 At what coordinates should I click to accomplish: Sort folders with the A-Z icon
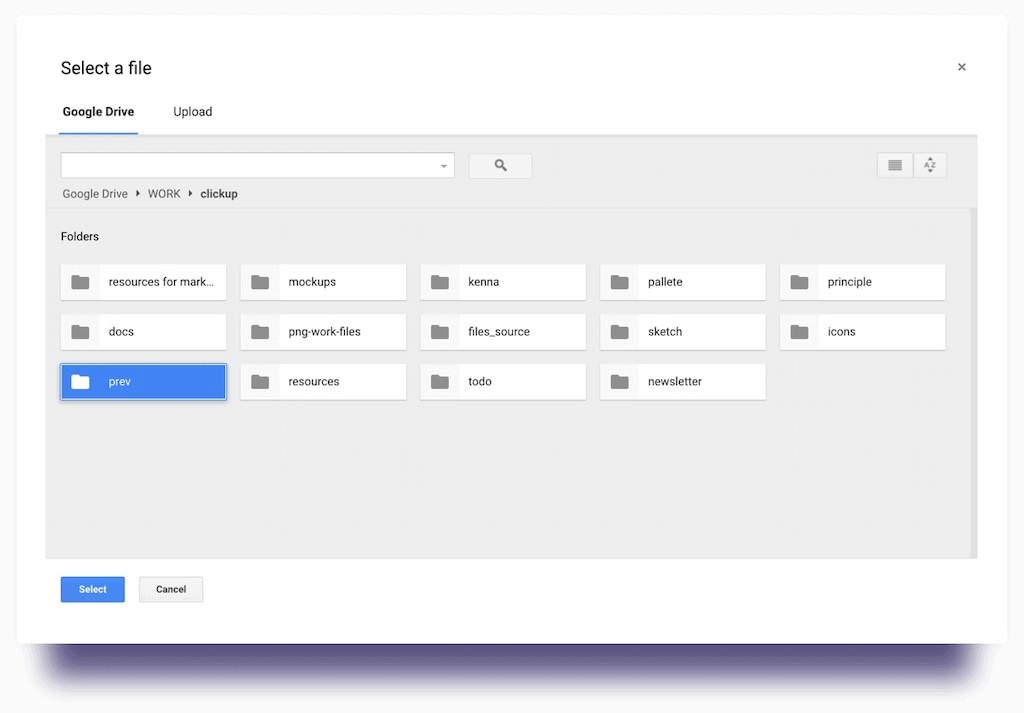(930, 165)
